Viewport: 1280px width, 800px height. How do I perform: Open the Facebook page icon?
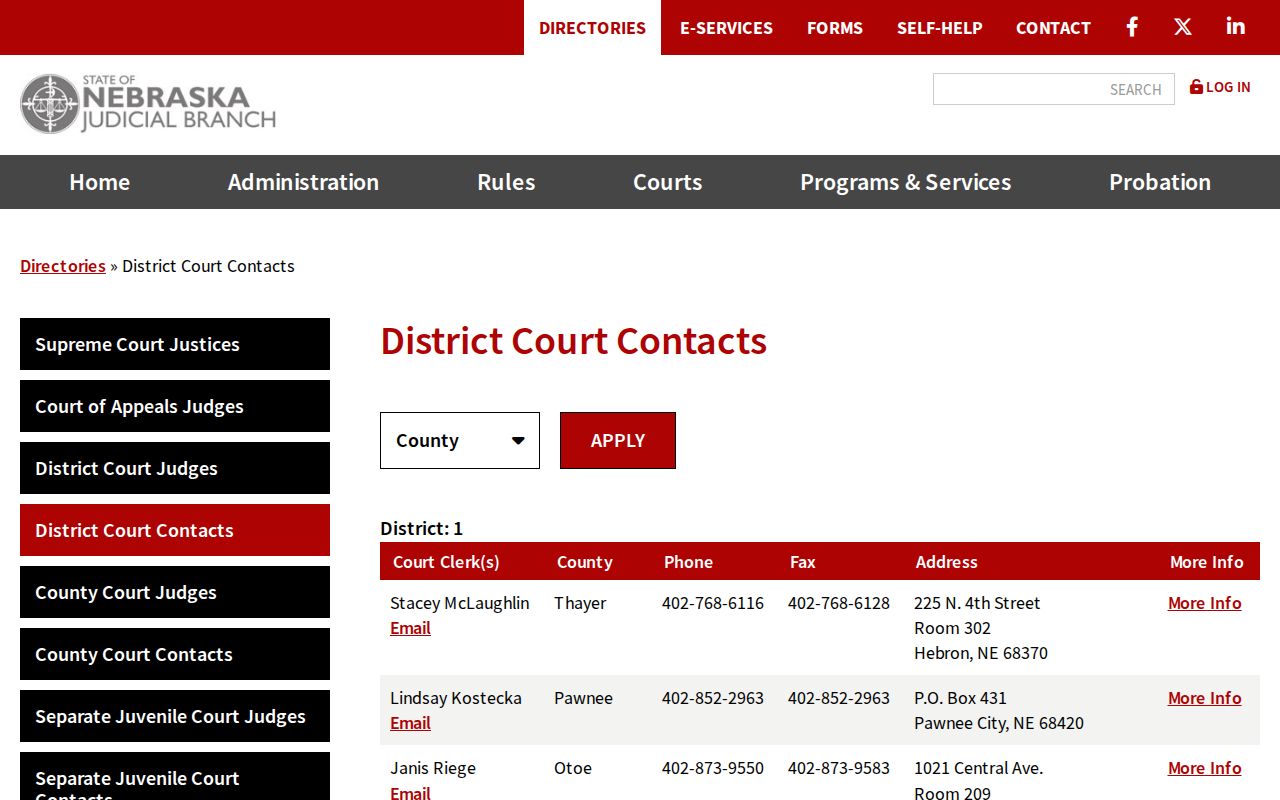click(1132, 27)
